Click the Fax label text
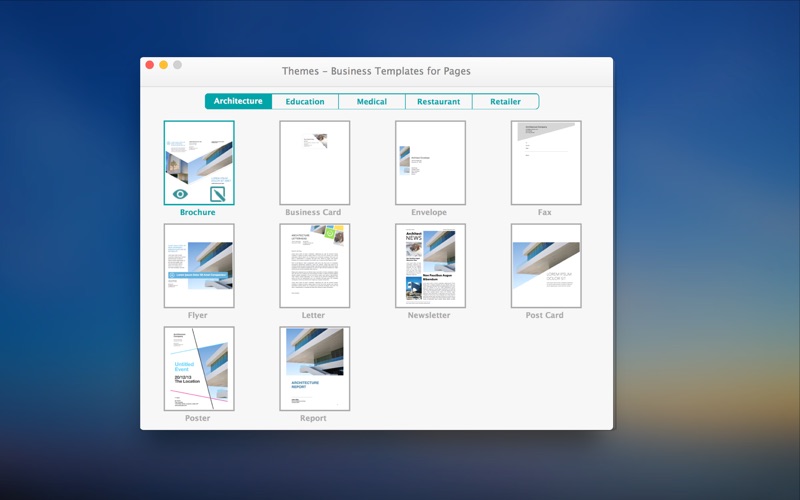Viewport: 800px width, 500px height. pos(544,212)
